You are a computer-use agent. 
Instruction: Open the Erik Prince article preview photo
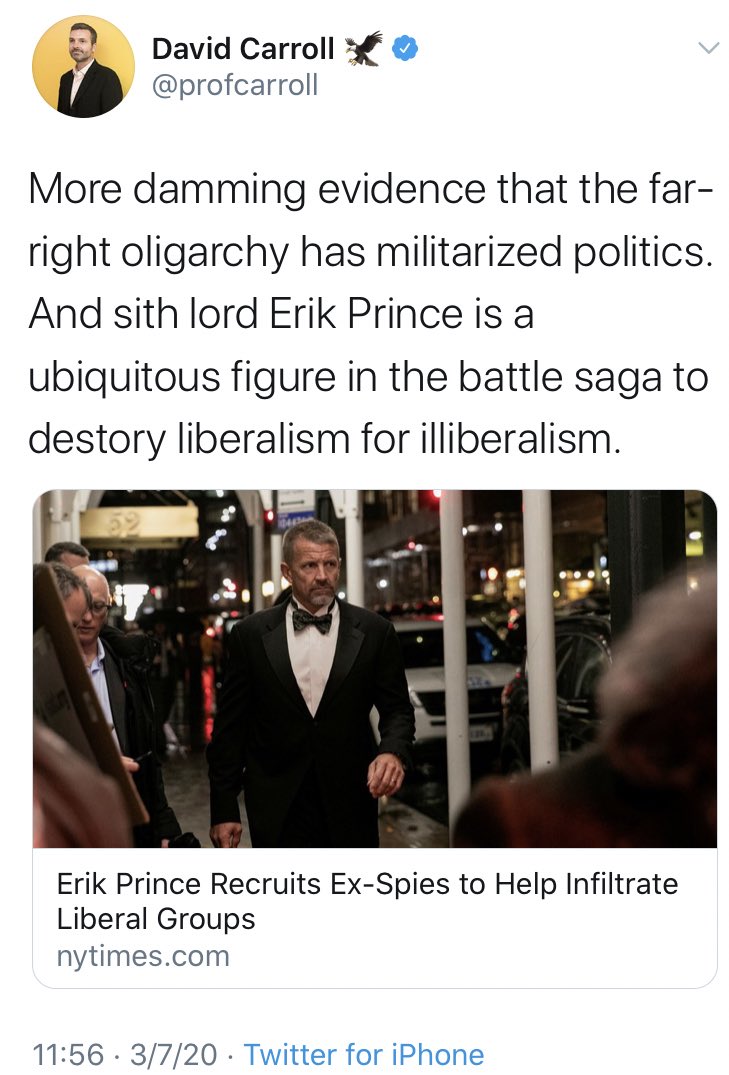(x=374, y=668)
